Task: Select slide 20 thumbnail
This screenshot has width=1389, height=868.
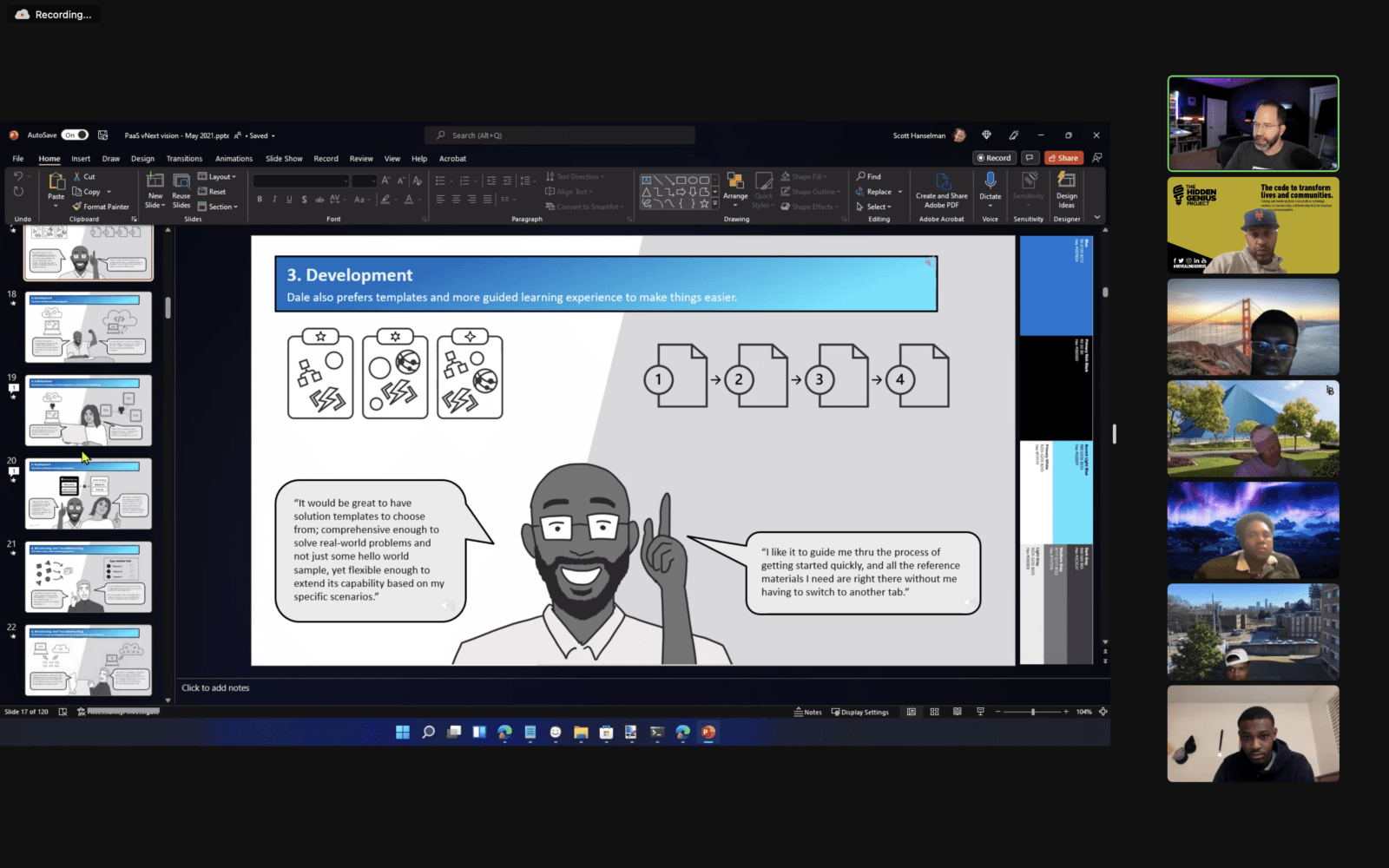Action: pos(88,494)
